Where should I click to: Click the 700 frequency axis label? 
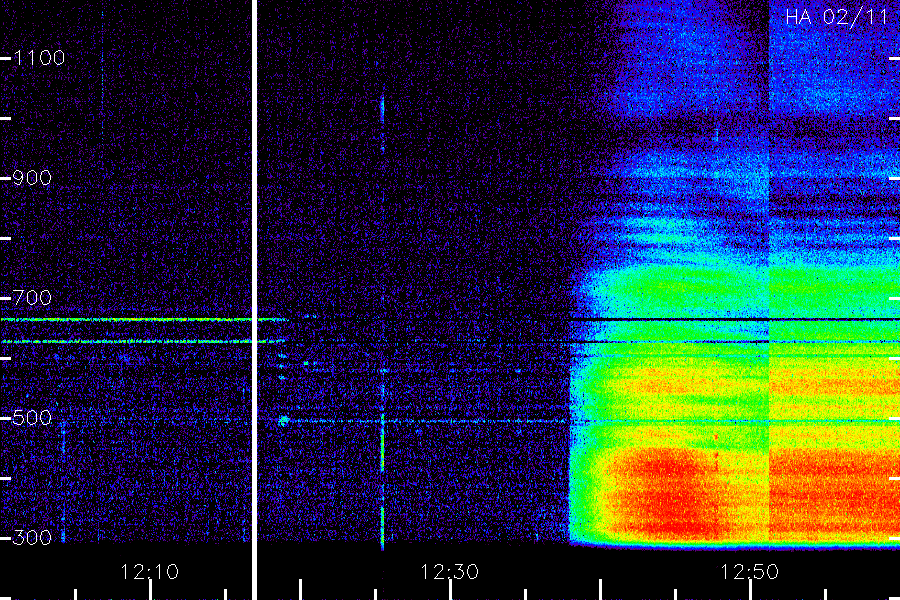tap(32, 298)
